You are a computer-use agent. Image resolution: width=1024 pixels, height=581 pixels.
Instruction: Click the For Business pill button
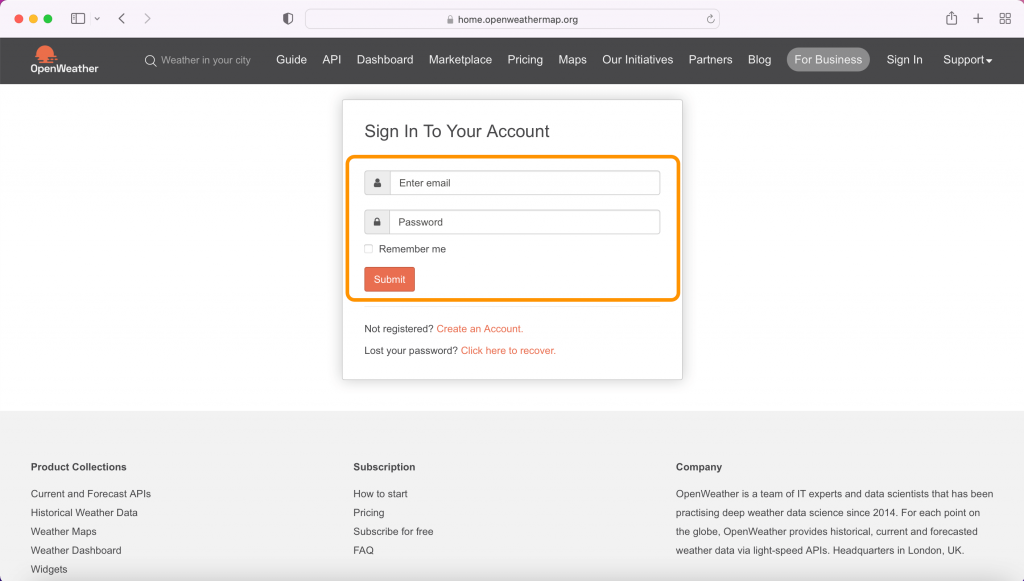[x=827, y=59]
